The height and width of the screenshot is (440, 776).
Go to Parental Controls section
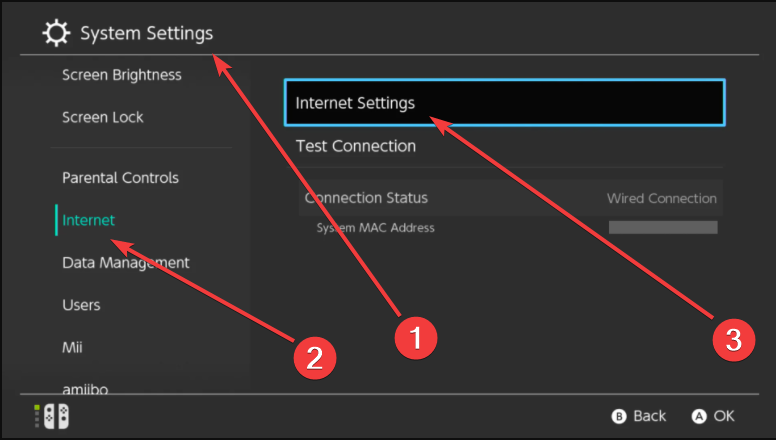(x=120, y=178)
